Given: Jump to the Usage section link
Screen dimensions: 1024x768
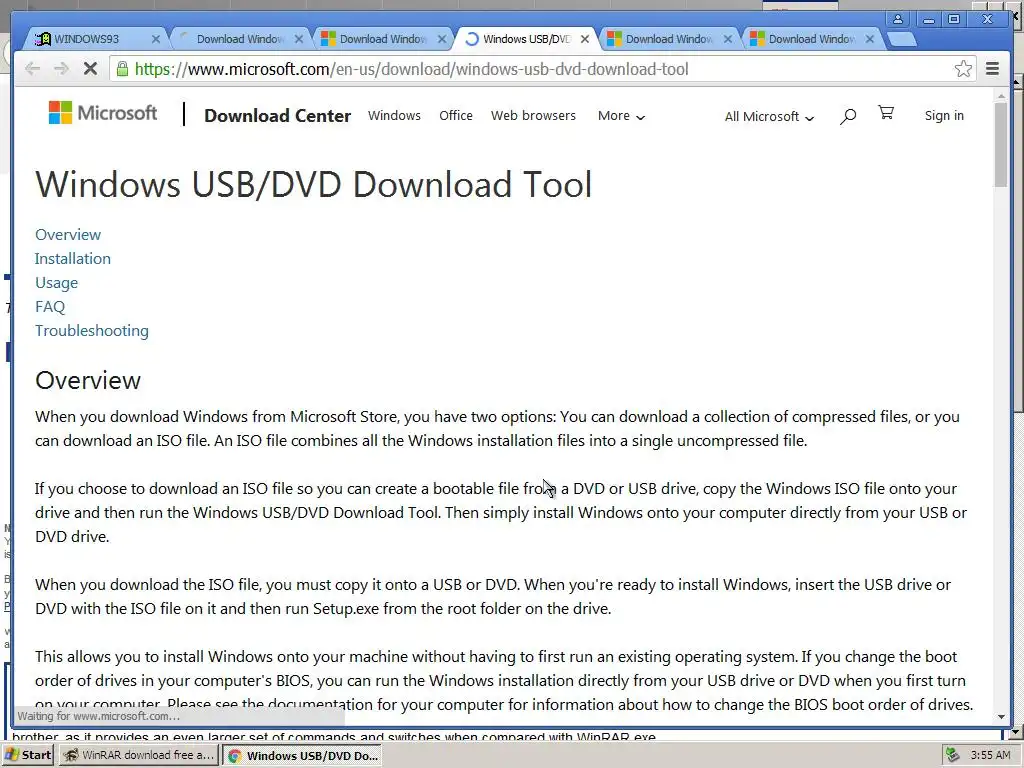Looking at the screenshot, I should pyautogui.click(x=56, y=283).
